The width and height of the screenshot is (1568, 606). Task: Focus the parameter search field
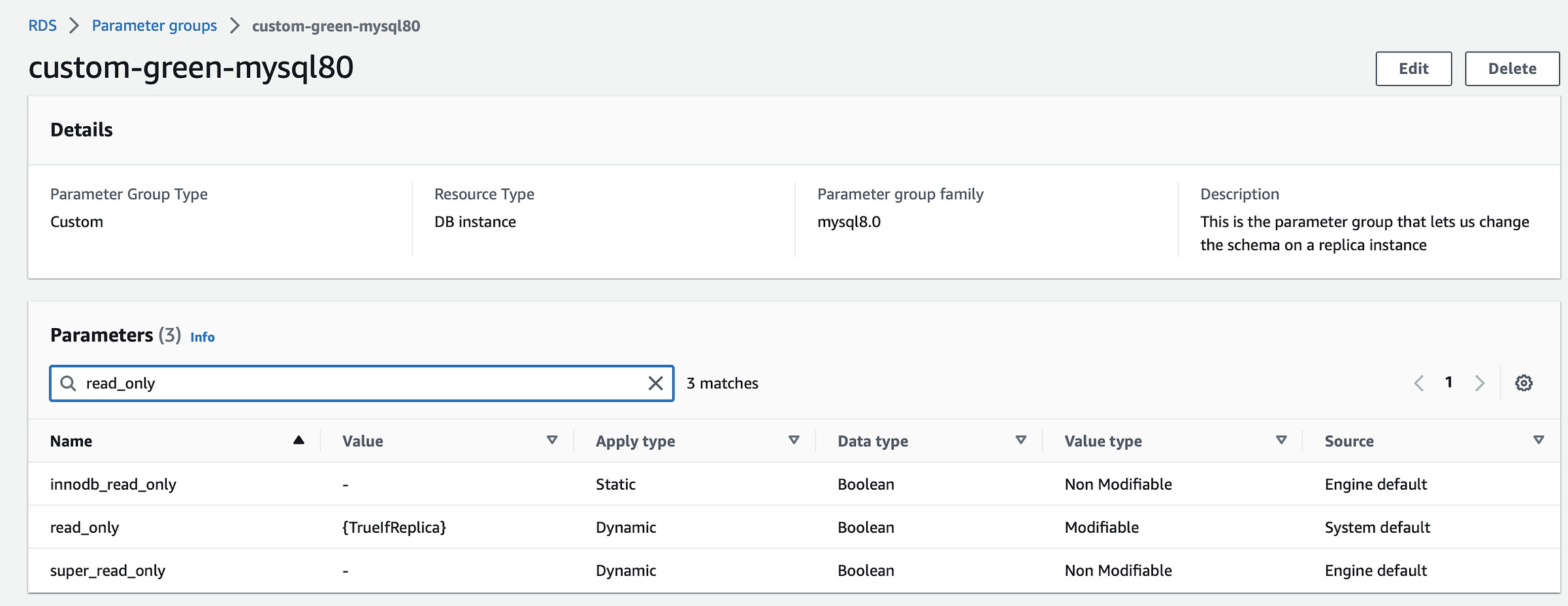[x=361, y=383]
